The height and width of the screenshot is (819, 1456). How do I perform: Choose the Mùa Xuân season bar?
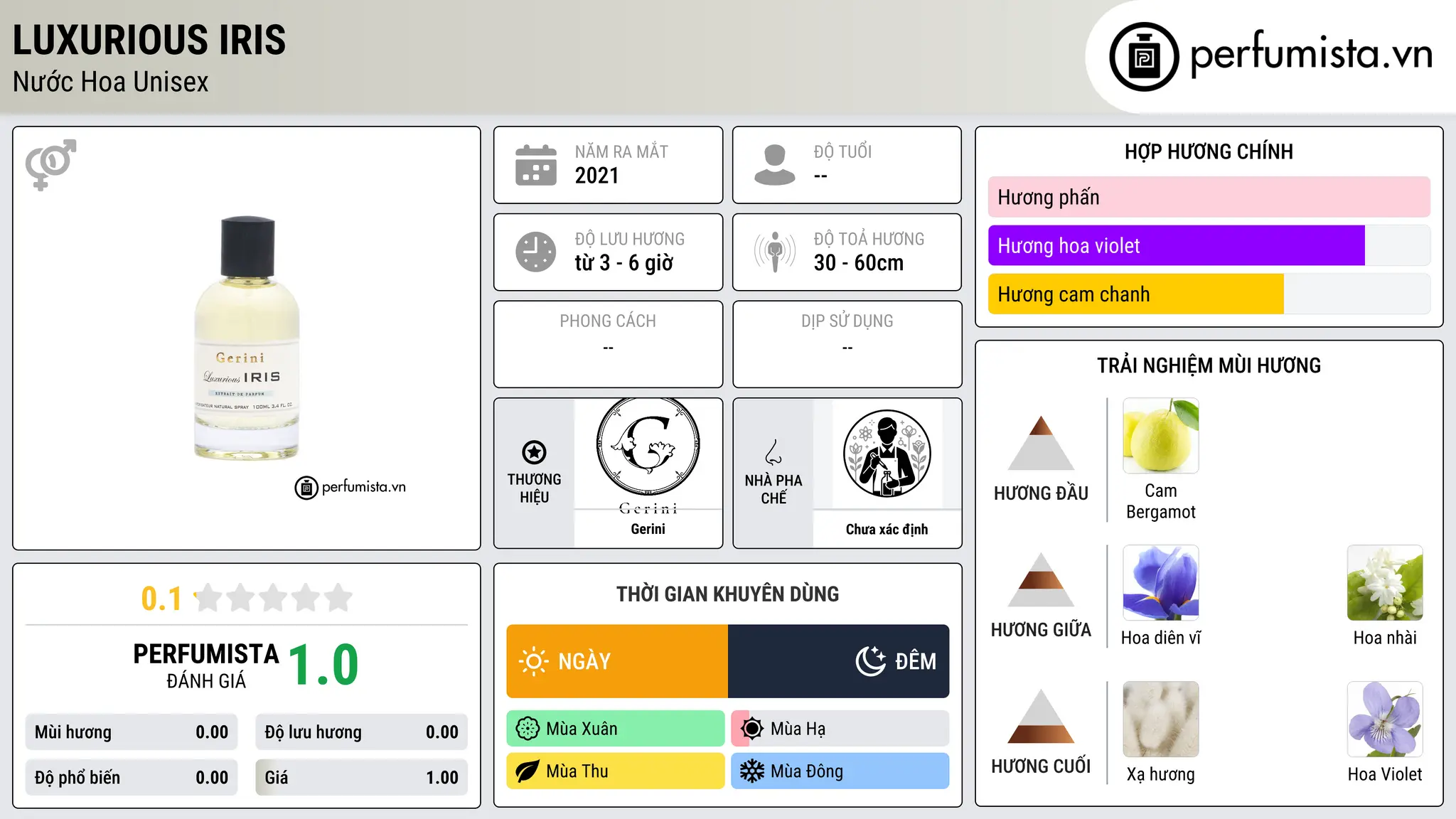coord(616,729)
